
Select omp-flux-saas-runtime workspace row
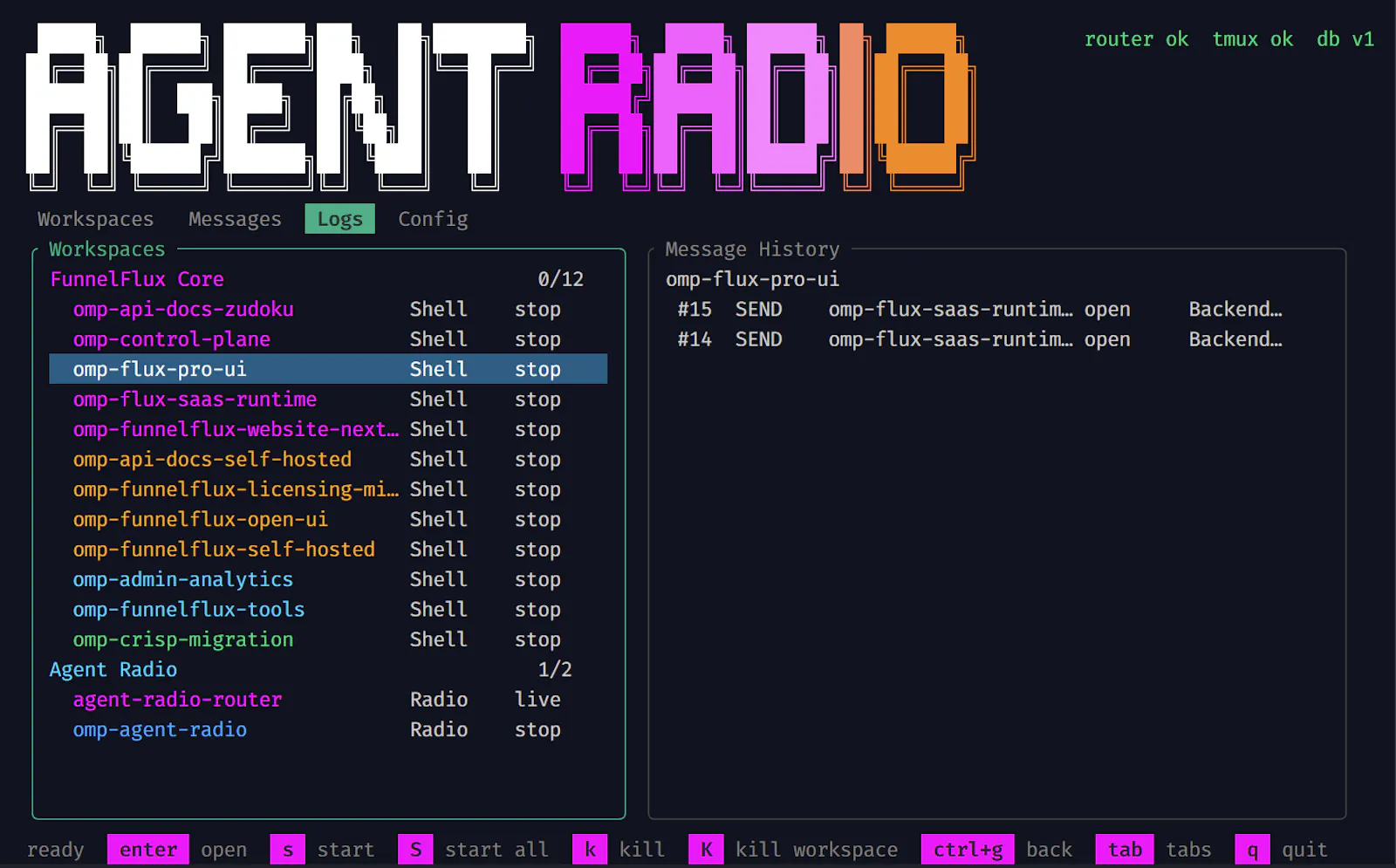coord(328,400)
